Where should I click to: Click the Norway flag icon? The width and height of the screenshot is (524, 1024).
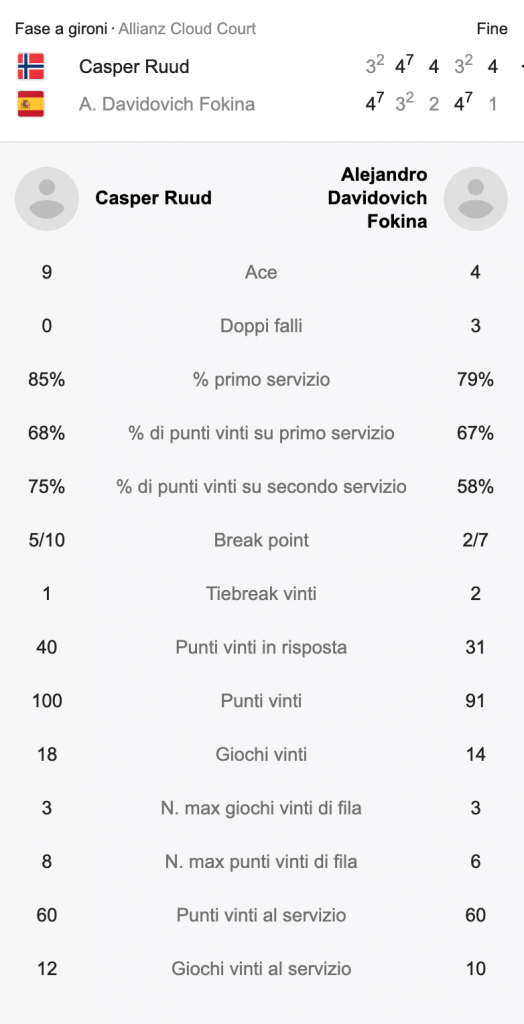[31, 67]
